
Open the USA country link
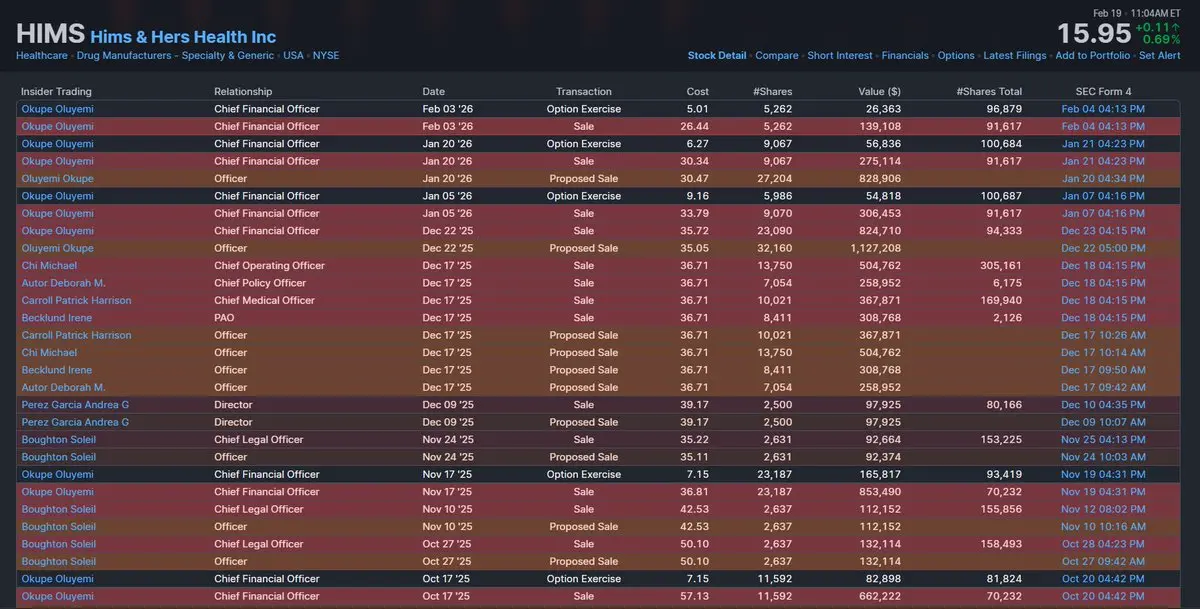click(x=293, y=56)
